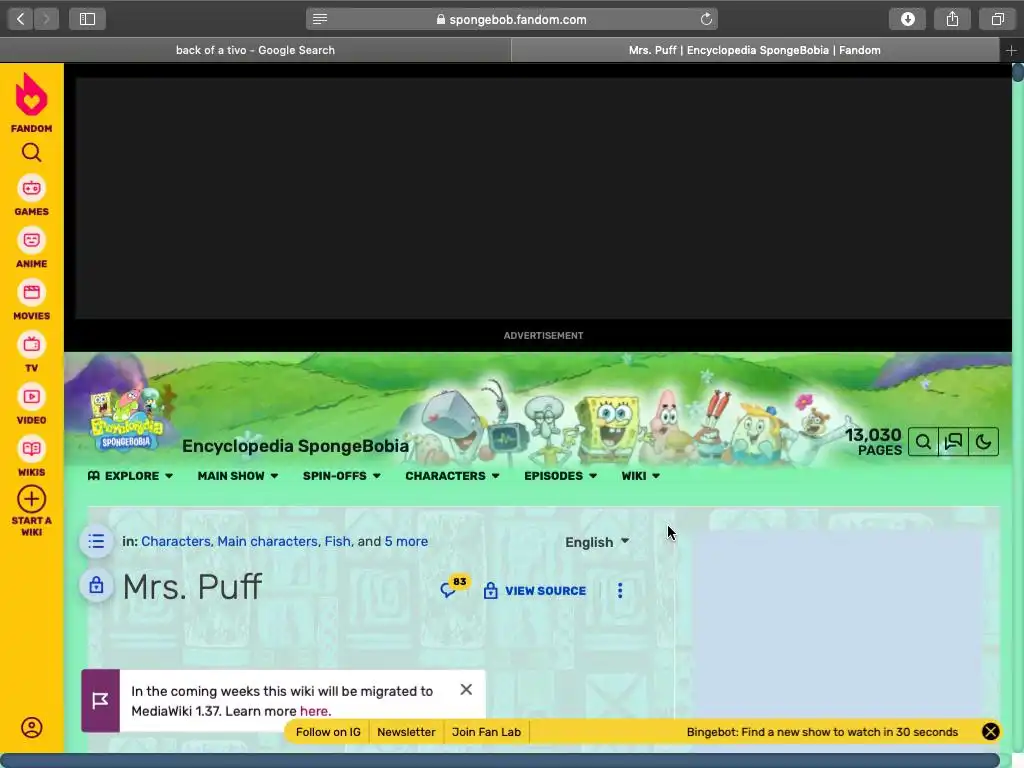Toggle dark theme moon icon
This screenshot has height=768, width=1024.
point(984,442)
